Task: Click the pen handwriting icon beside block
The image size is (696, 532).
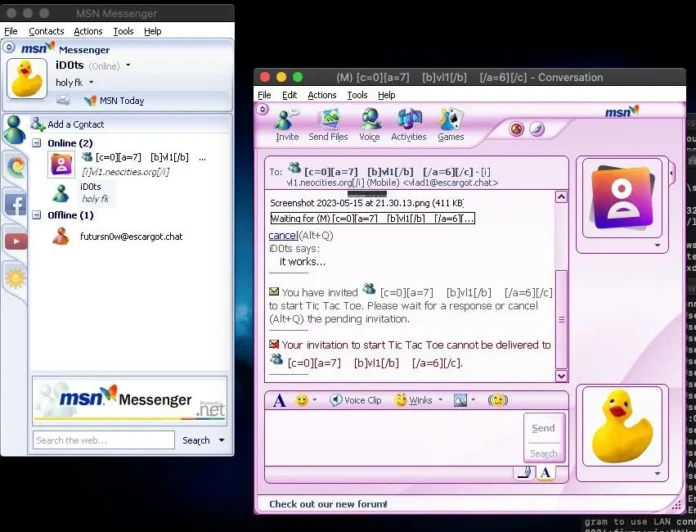Action: tap(537, 129)
